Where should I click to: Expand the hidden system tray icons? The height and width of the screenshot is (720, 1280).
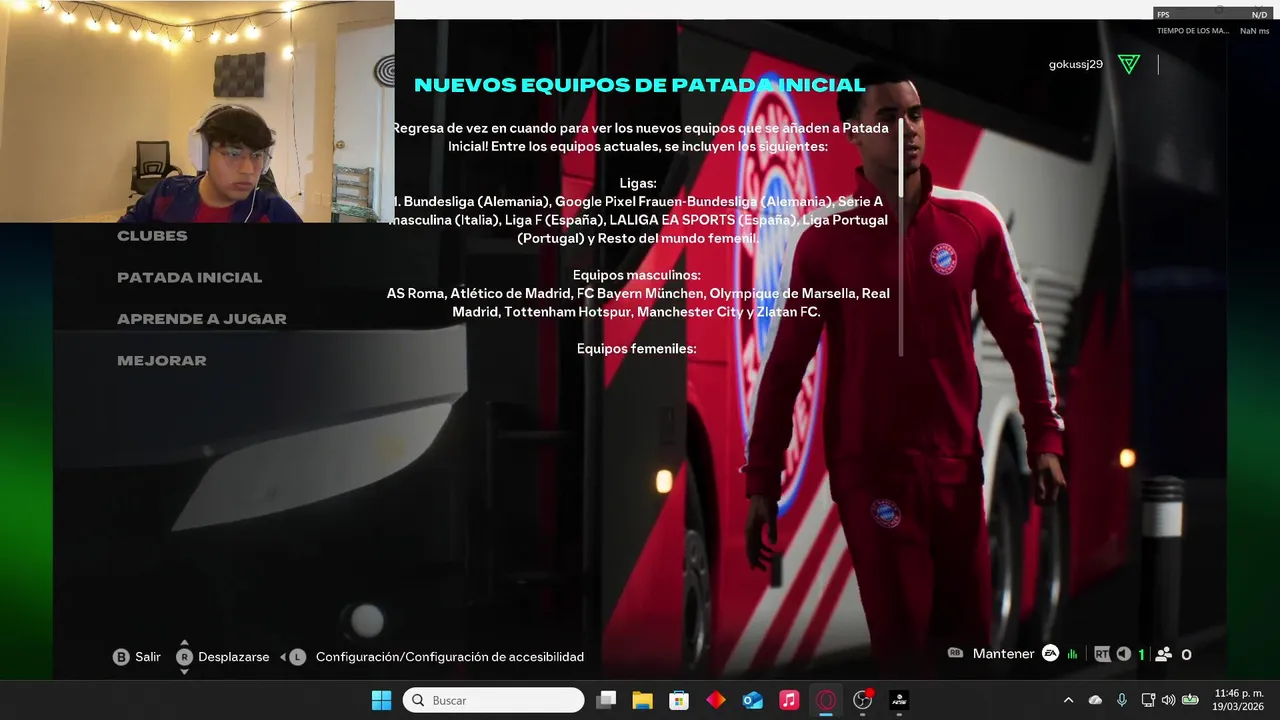pos(1068,700)
